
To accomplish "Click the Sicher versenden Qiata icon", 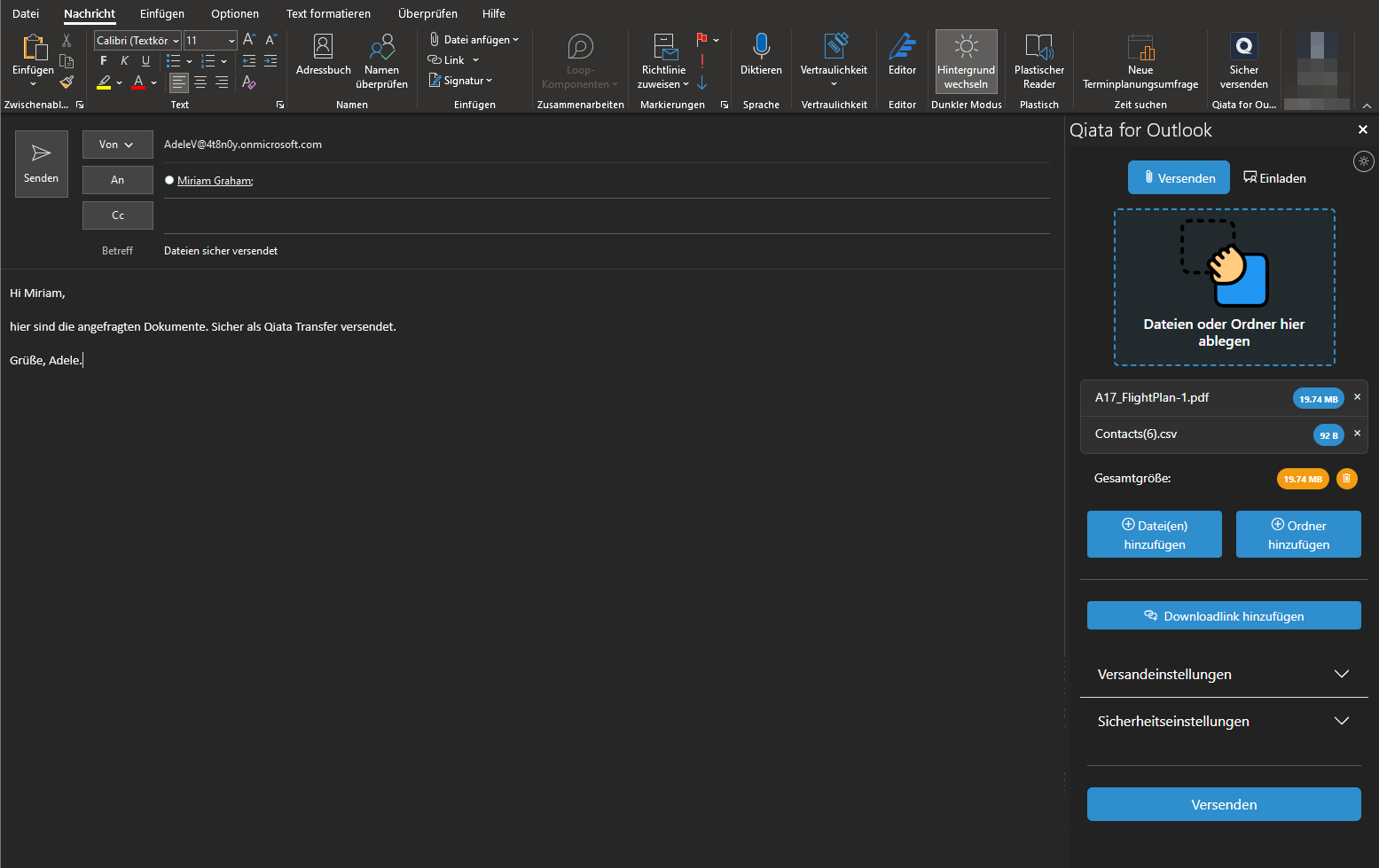I will pyautogui.click(x=1243, y=47).
